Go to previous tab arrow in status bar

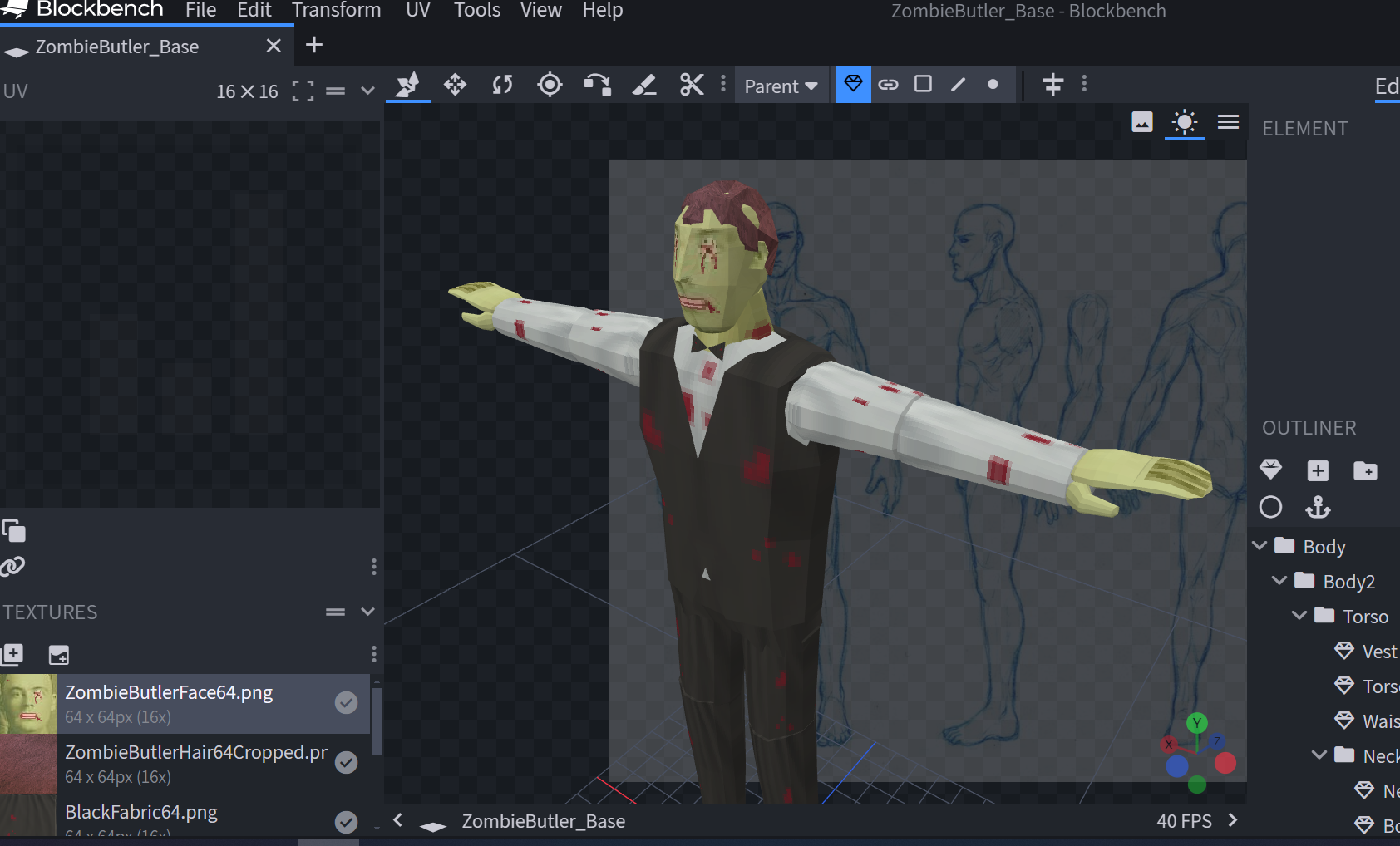coord(398,820)
